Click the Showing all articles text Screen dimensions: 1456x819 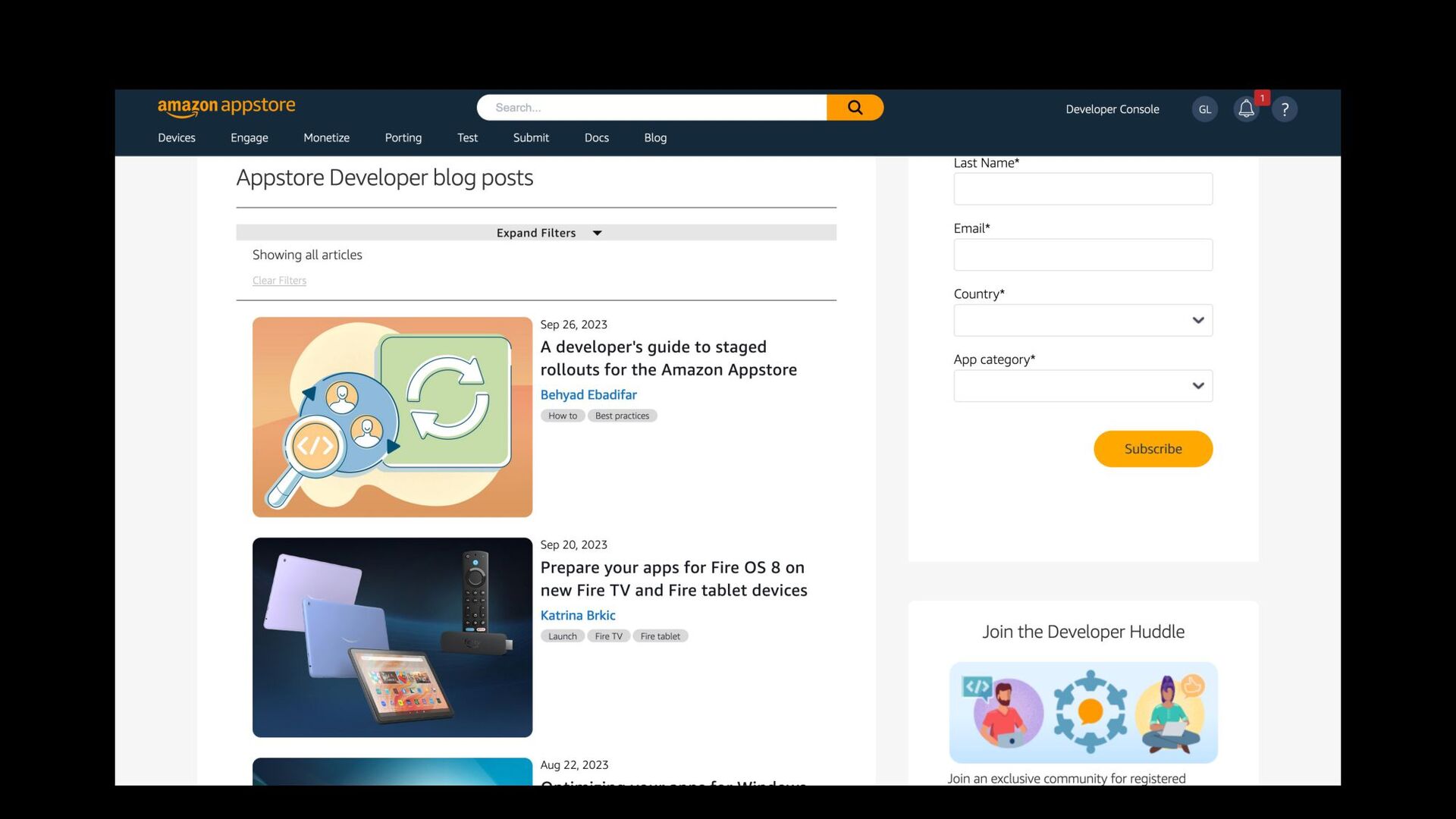point(307,255)
